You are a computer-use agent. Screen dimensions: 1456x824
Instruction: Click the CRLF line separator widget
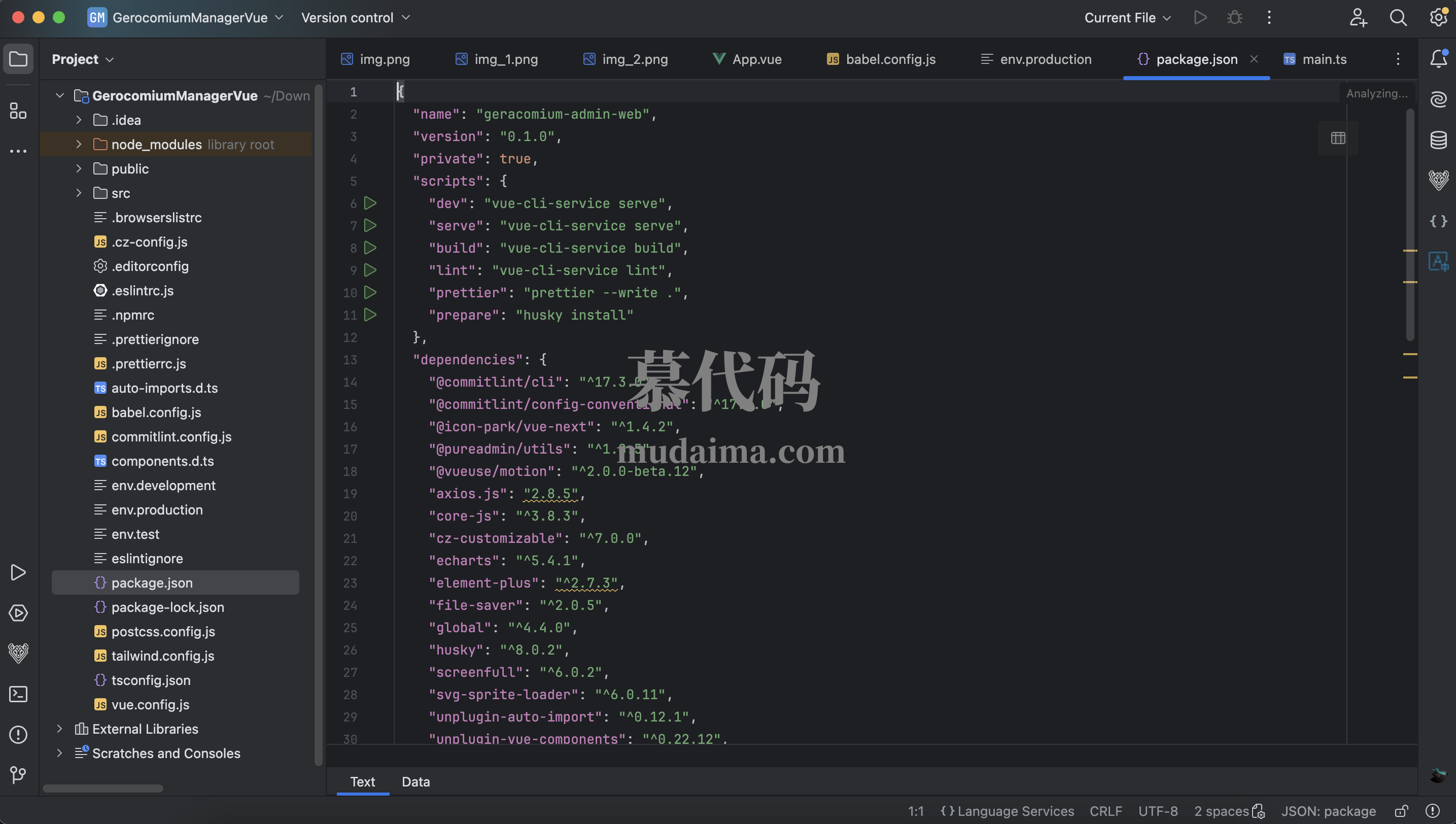click(x=1105, y=811)
